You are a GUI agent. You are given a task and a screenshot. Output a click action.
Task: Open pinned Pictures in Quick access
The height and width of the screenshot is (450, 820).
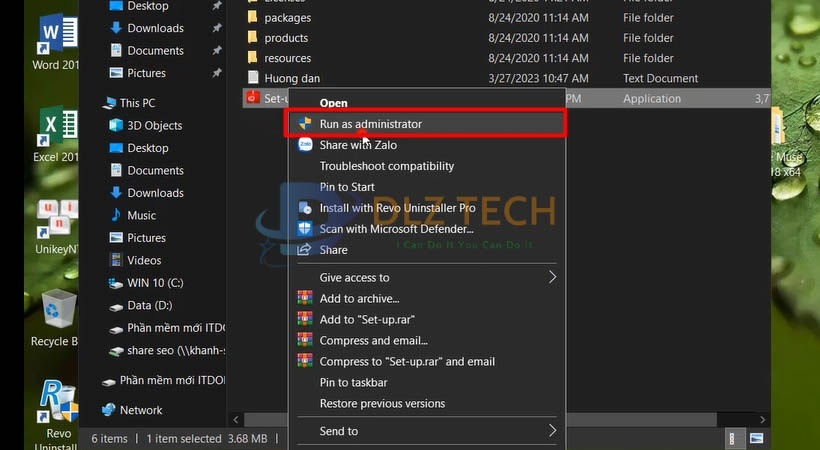[146, 73]
